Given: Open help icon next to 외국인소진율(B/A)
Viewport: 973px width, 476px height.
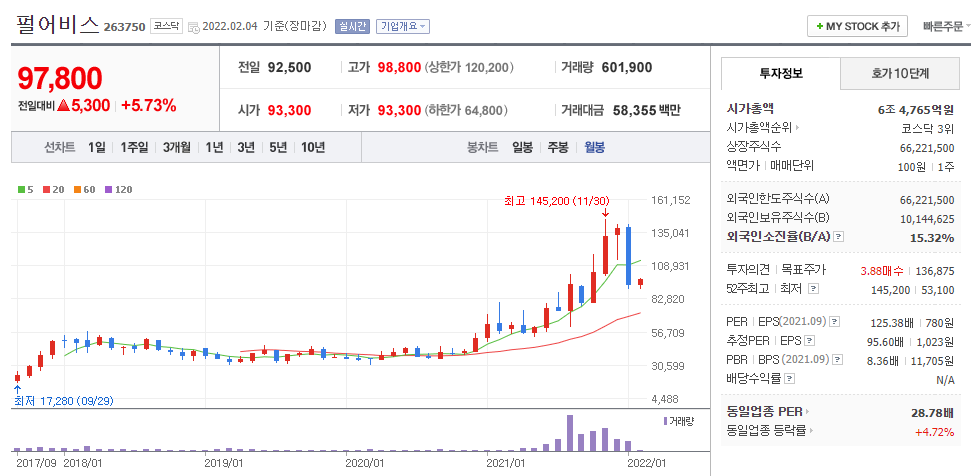Looking at the screenshot, I should [838, 236].
